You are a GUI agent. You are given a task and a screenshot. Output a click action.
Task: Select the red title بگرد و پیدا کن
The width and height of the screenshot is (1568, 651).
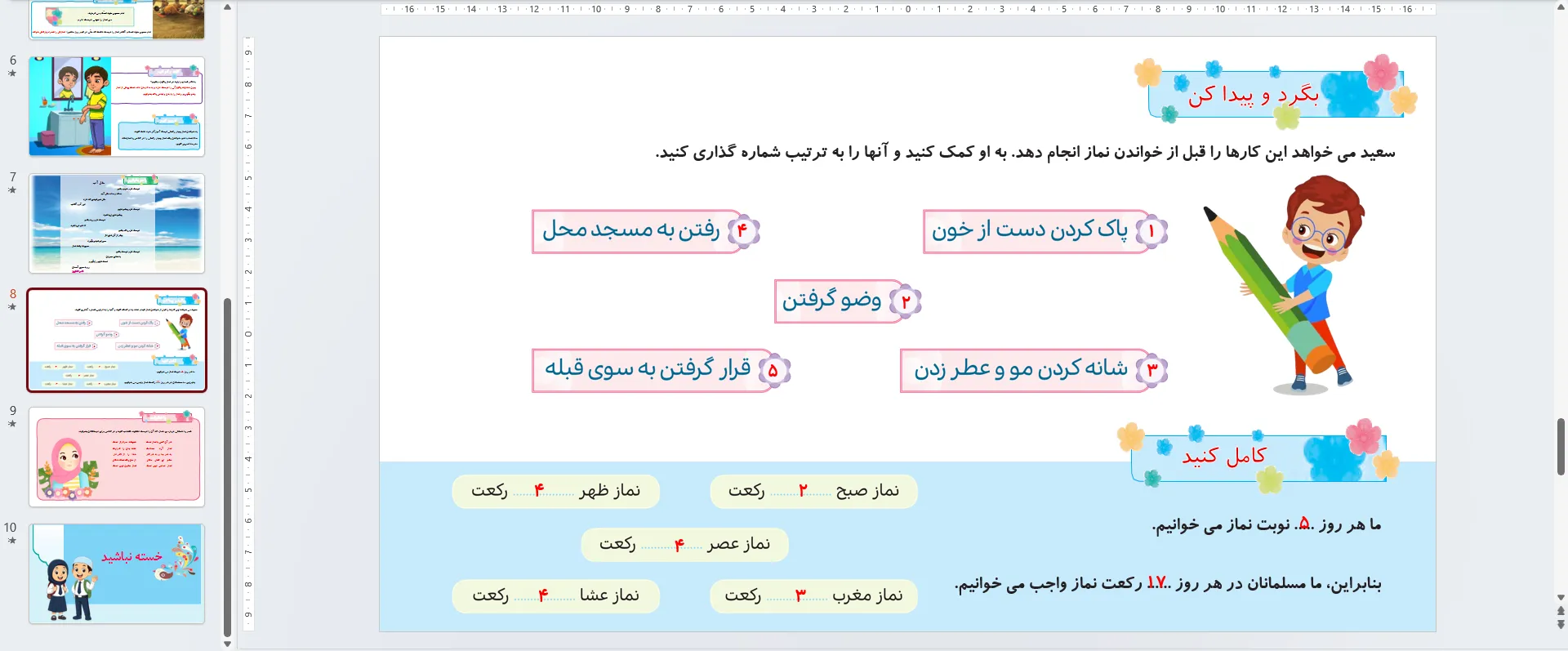[1254, 95]
